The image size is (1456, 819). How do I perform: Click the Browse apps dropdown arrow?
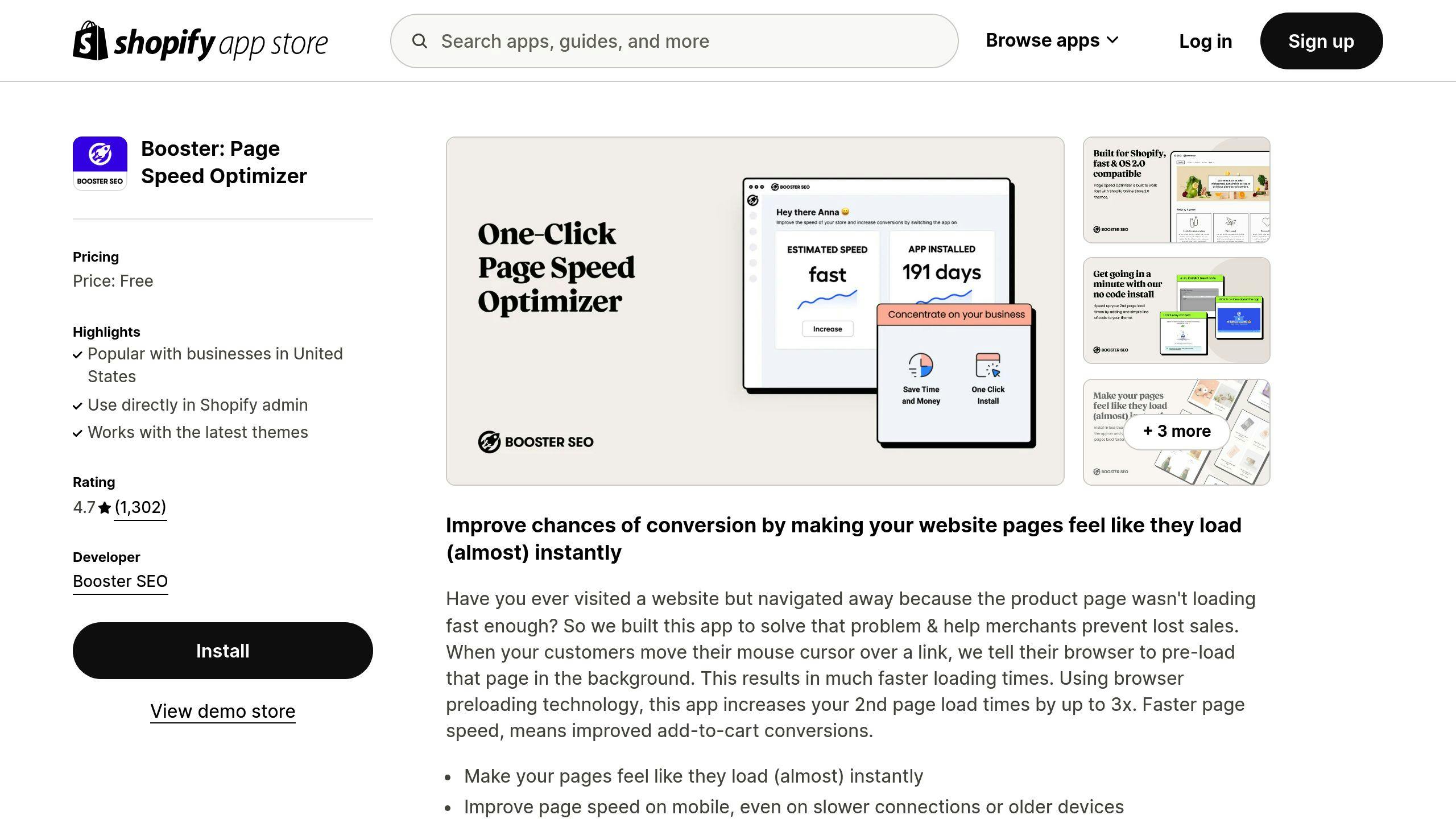pos(1117,40)
